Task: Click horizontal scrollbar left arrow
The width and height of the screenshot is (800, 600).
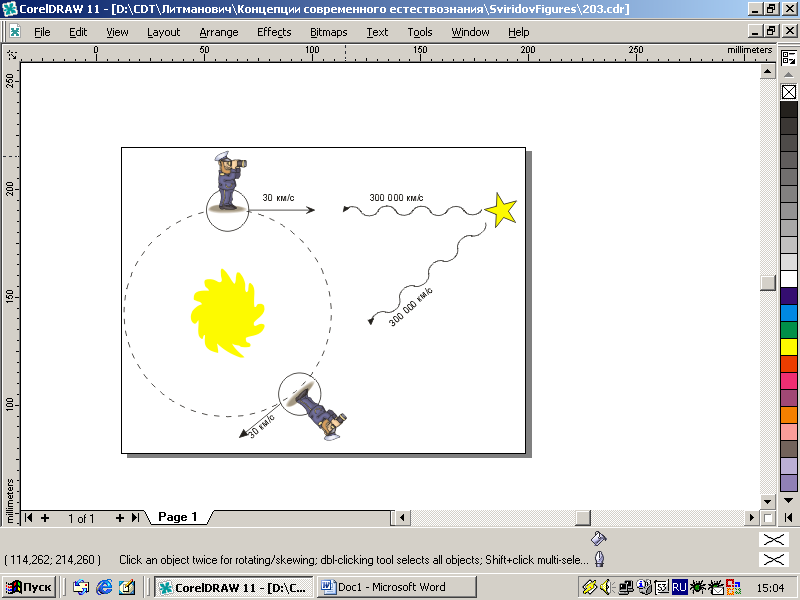Action: [402, 518]
